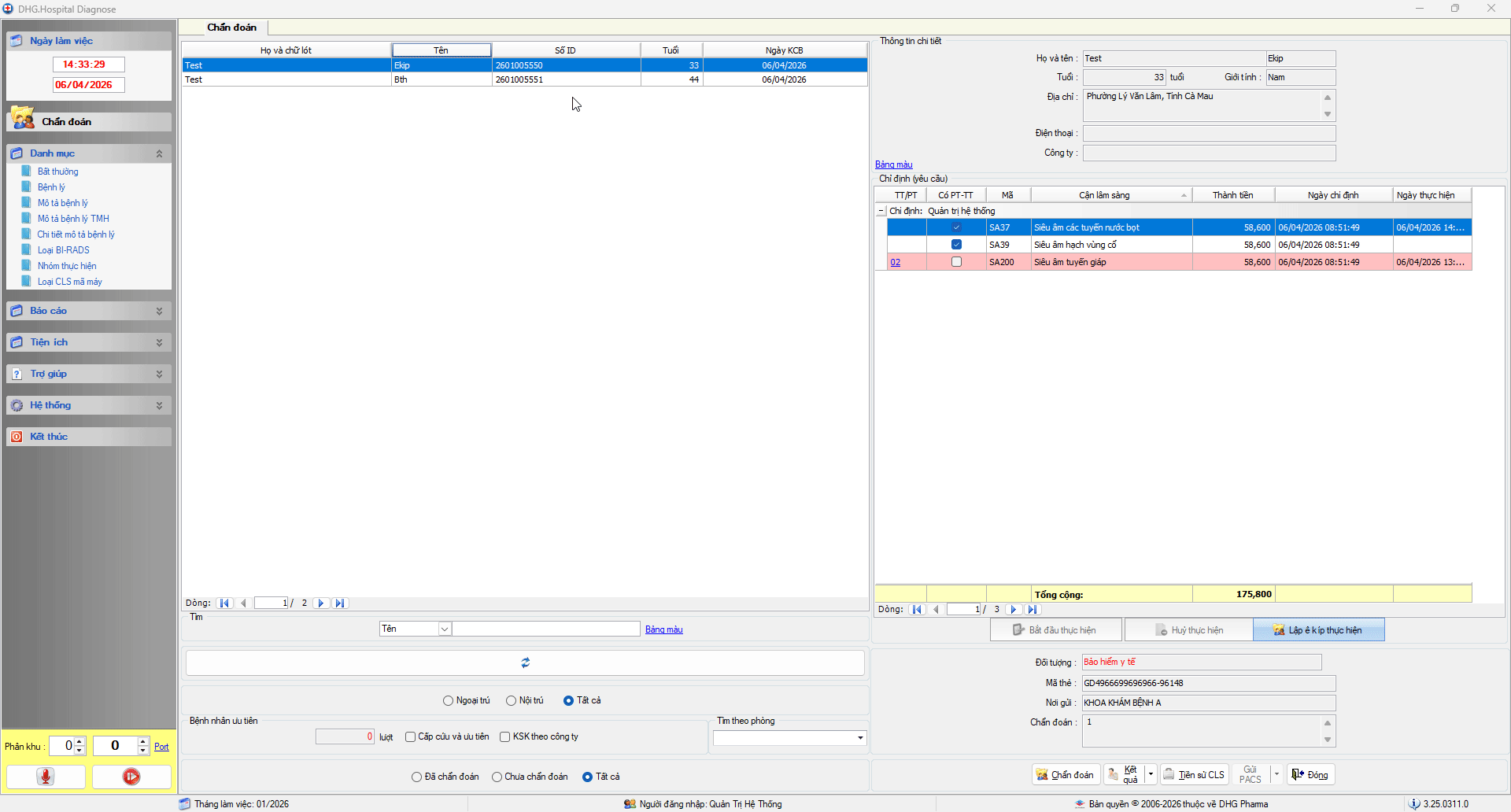1511x812 pixels.
Task: Increase the first Phân khu stepper
Action: point(79,742)
